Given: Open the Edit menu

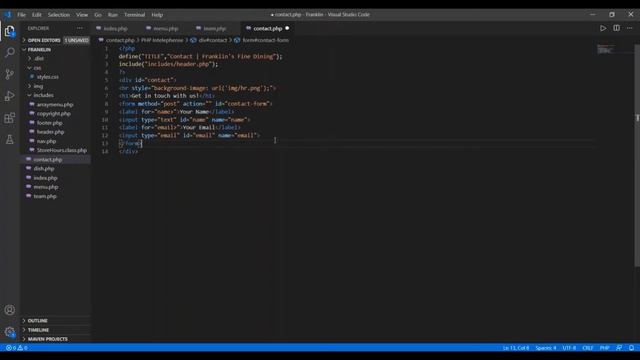Looking at the screenshot, I should [37, 15].
